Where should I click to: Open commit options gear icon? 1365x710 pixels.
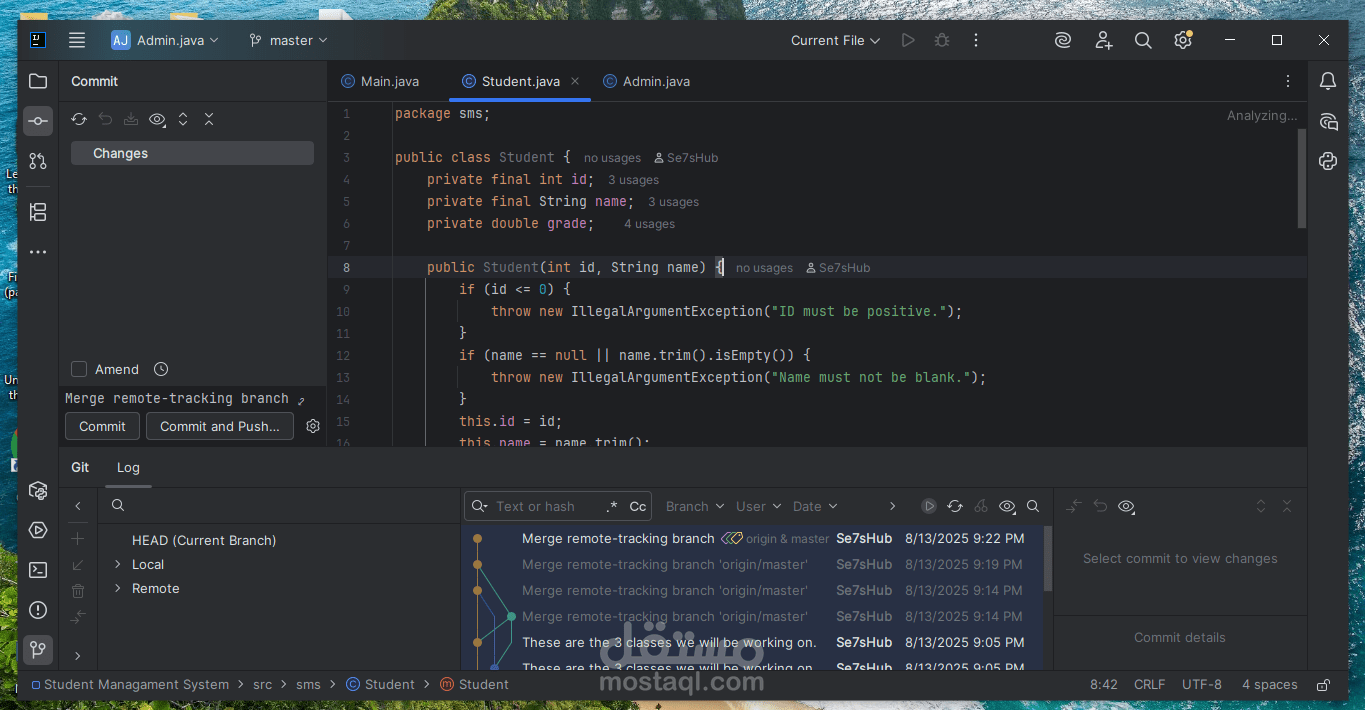(x=313, y=426)
